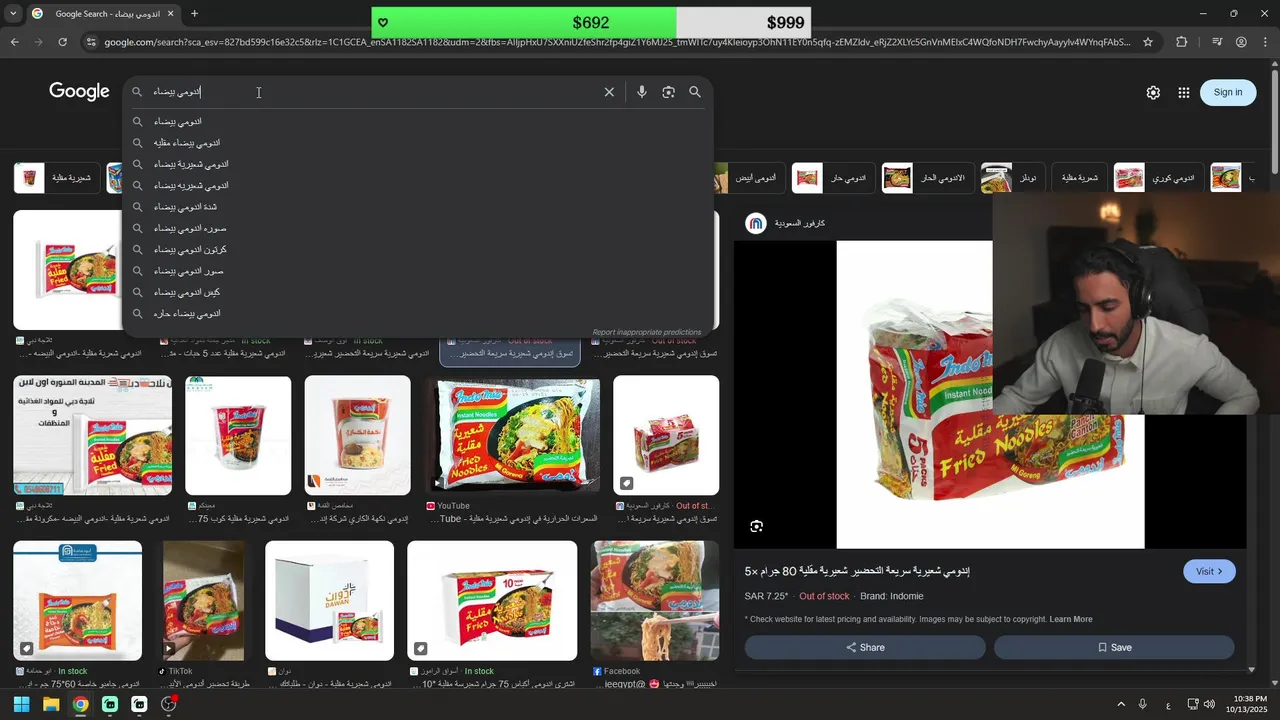Click Report inappropriate predictions
Image resolution: width=1280 pixels, height=720 pixels.
(x=647, y=332)
